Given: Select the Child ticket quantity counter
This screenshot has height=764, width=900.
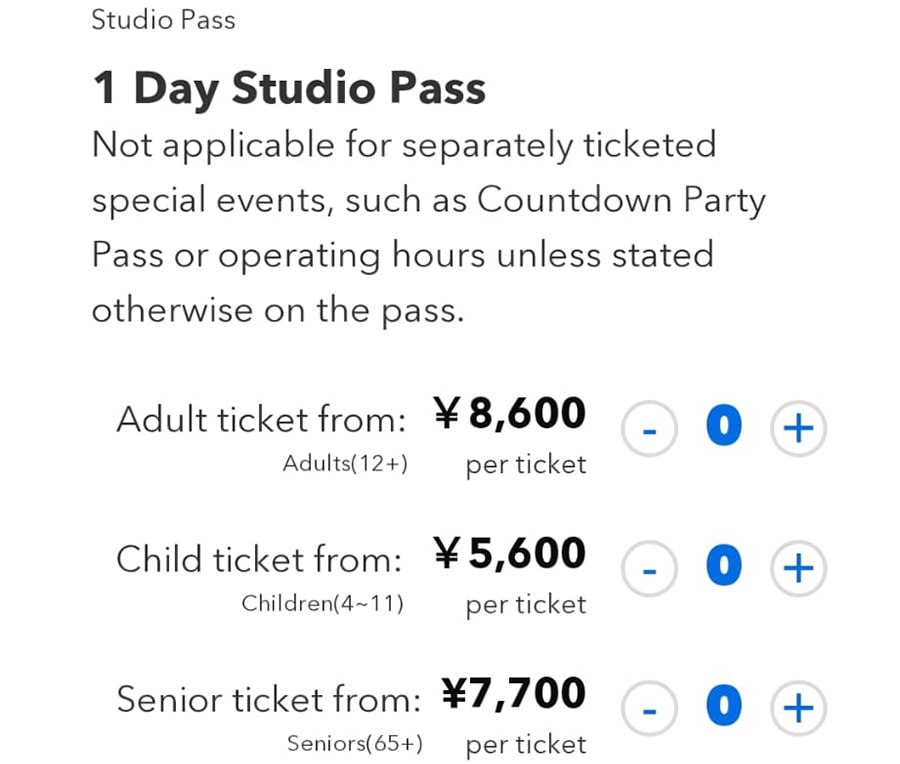Looking at the screenshot, I should click(x=723, y=565).
